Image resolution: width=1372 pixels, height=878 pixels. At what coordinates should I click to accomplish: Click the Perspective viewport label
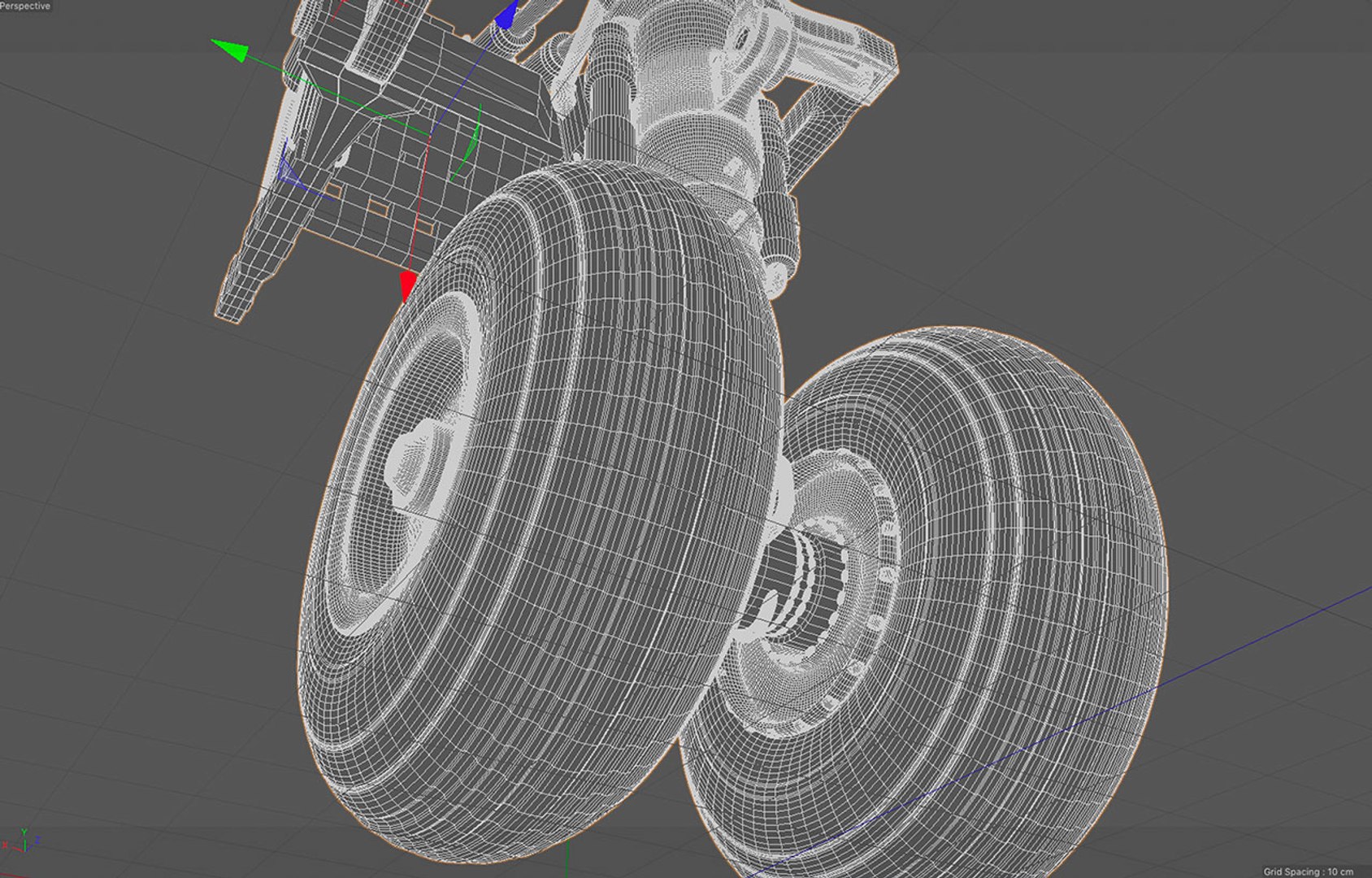pyautogui.click(x=25, y=6)
